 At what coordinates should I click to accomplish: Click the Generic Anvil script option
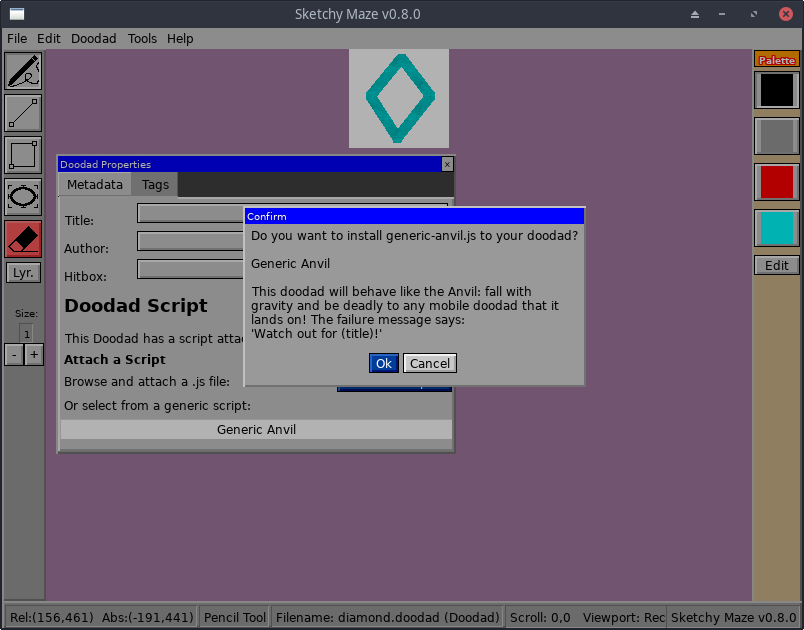pyautogui.click(x=256, y=429)
